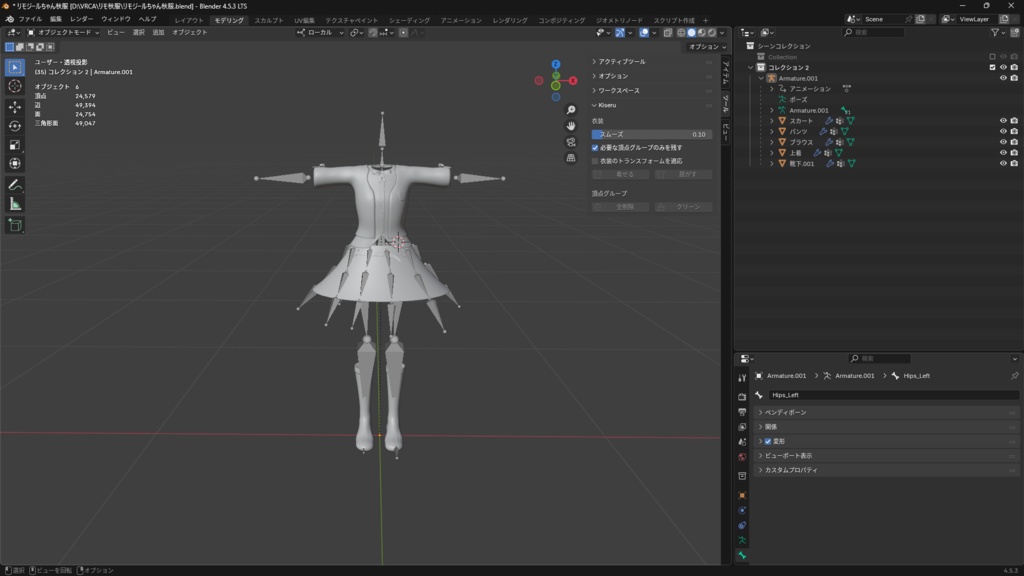Open the Bone properties tab

click(742, 555)
